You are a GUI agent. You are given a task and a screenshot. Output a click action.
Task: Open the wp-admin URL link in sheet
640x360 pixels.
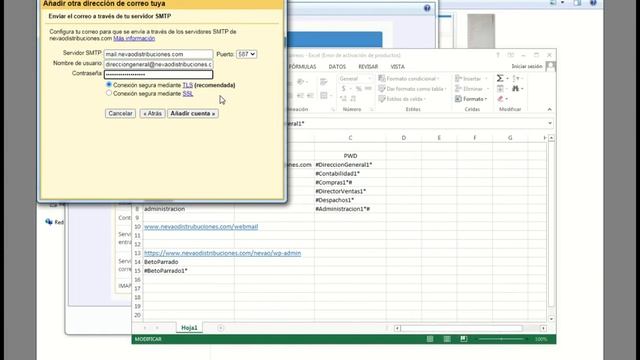tap(222, 253)
